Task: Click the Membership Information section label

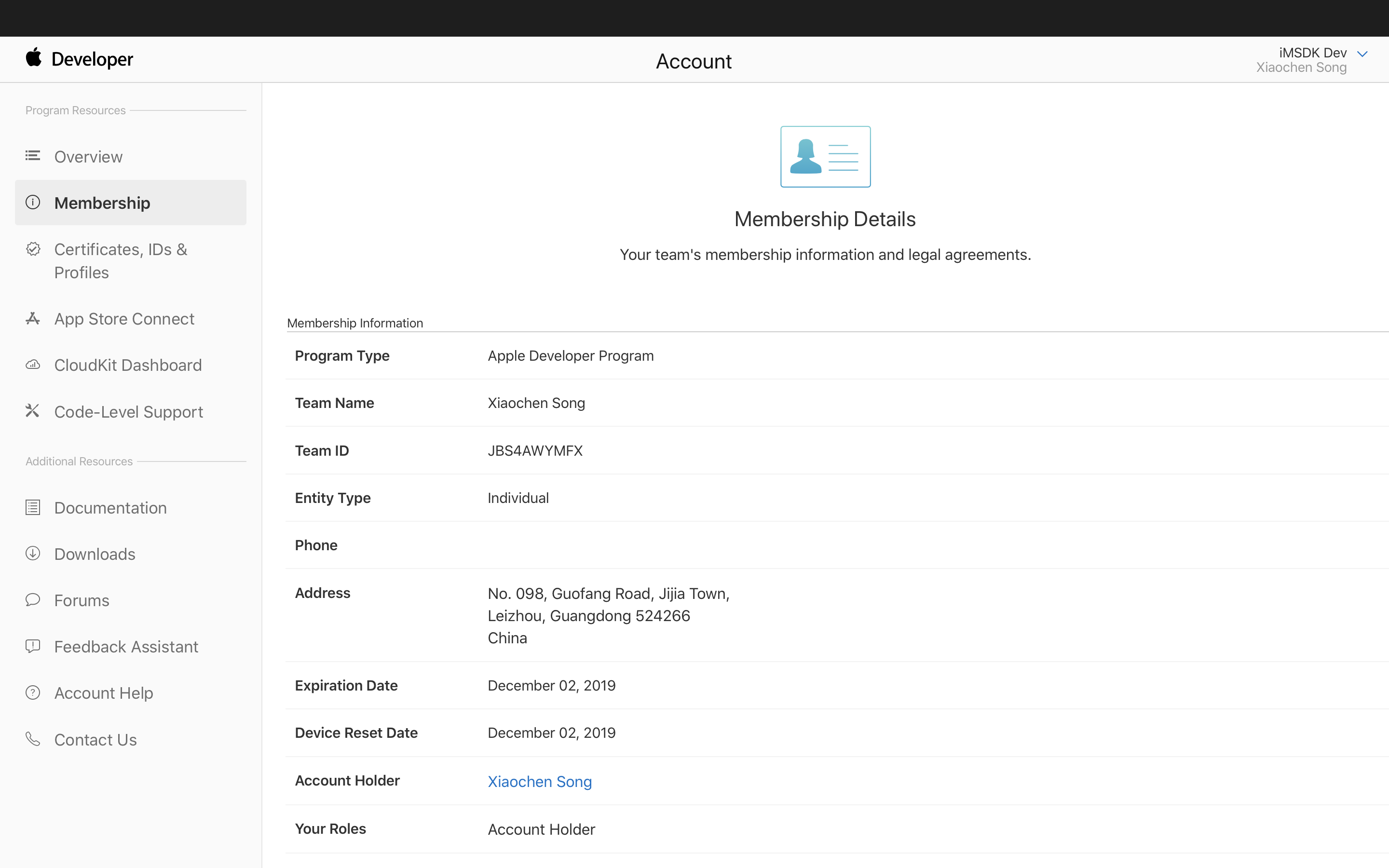Action: click(x=354, y=323)
